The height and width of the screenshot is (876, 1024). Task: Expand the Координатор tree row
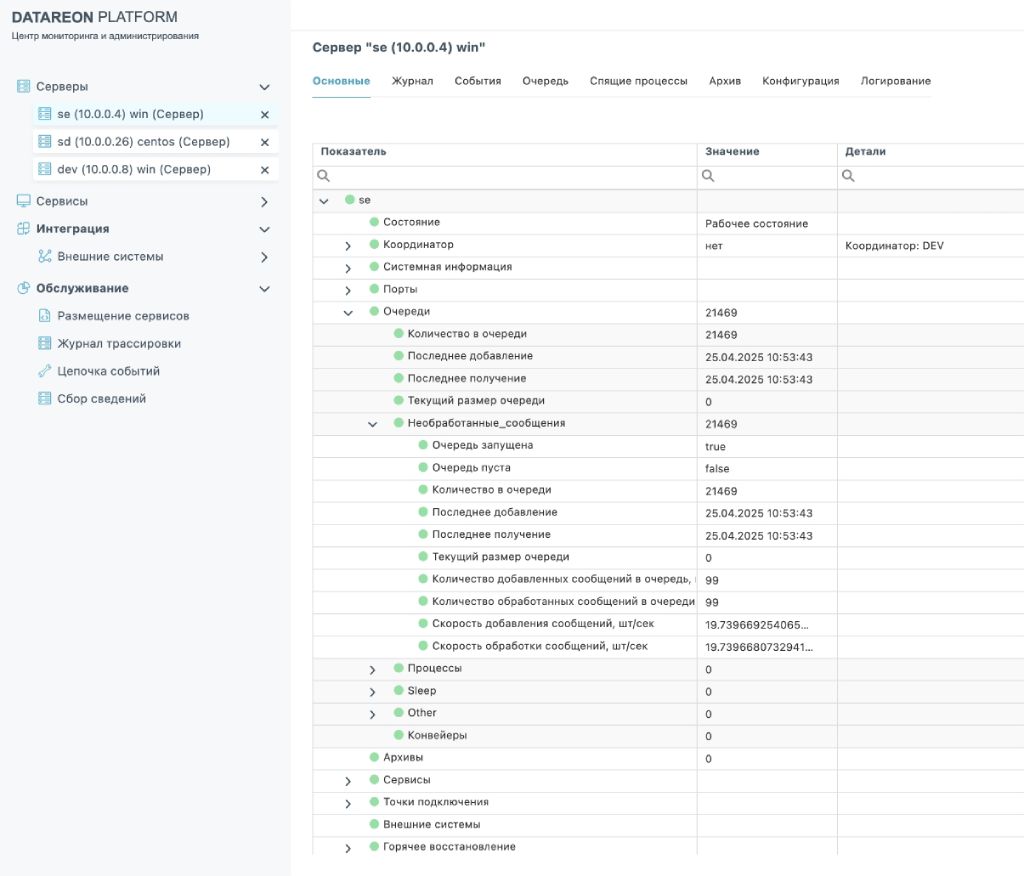pos(348,246)
